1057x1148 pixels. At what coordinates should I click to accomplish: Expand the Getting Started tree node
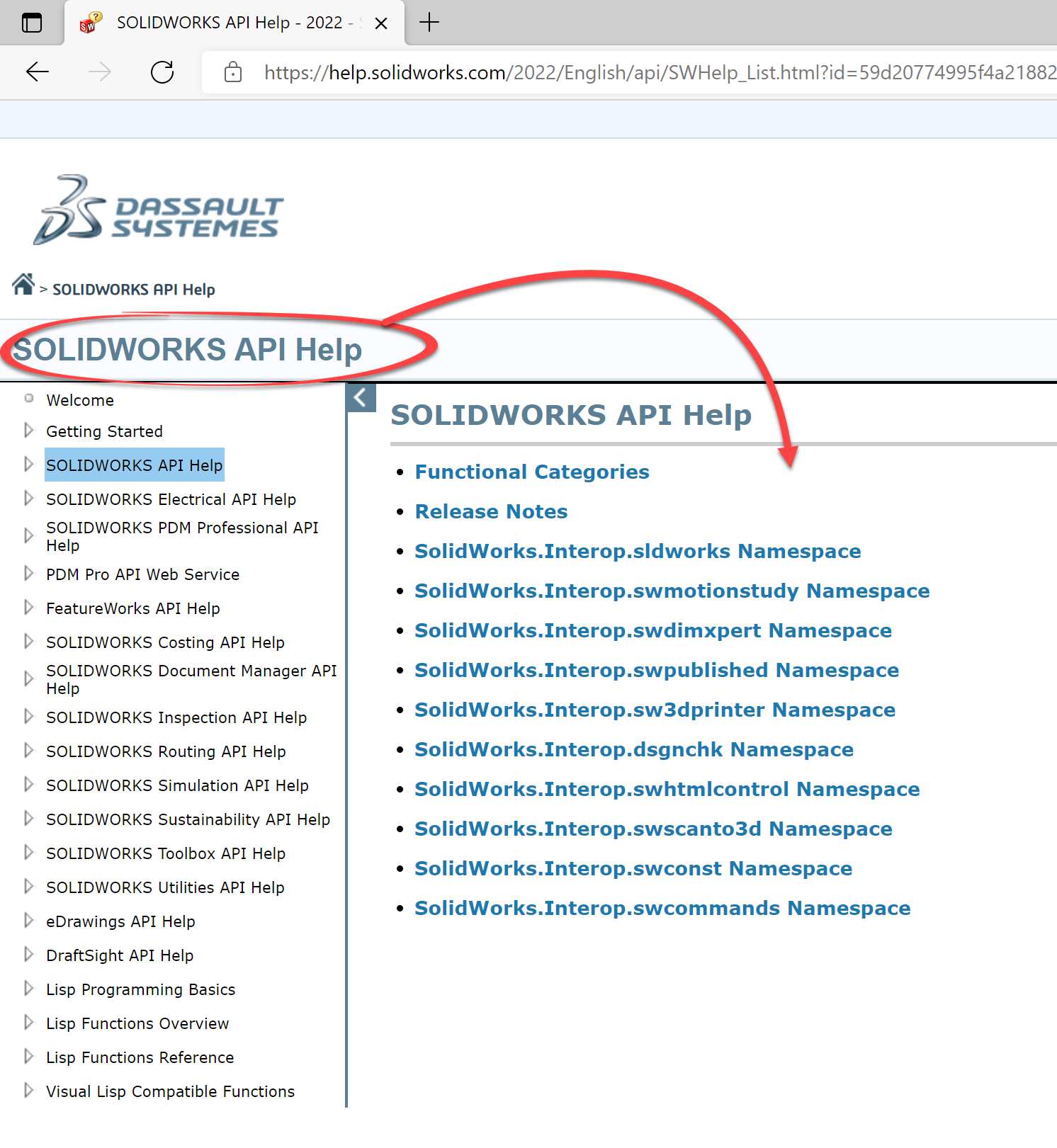(x=28, y=430)
